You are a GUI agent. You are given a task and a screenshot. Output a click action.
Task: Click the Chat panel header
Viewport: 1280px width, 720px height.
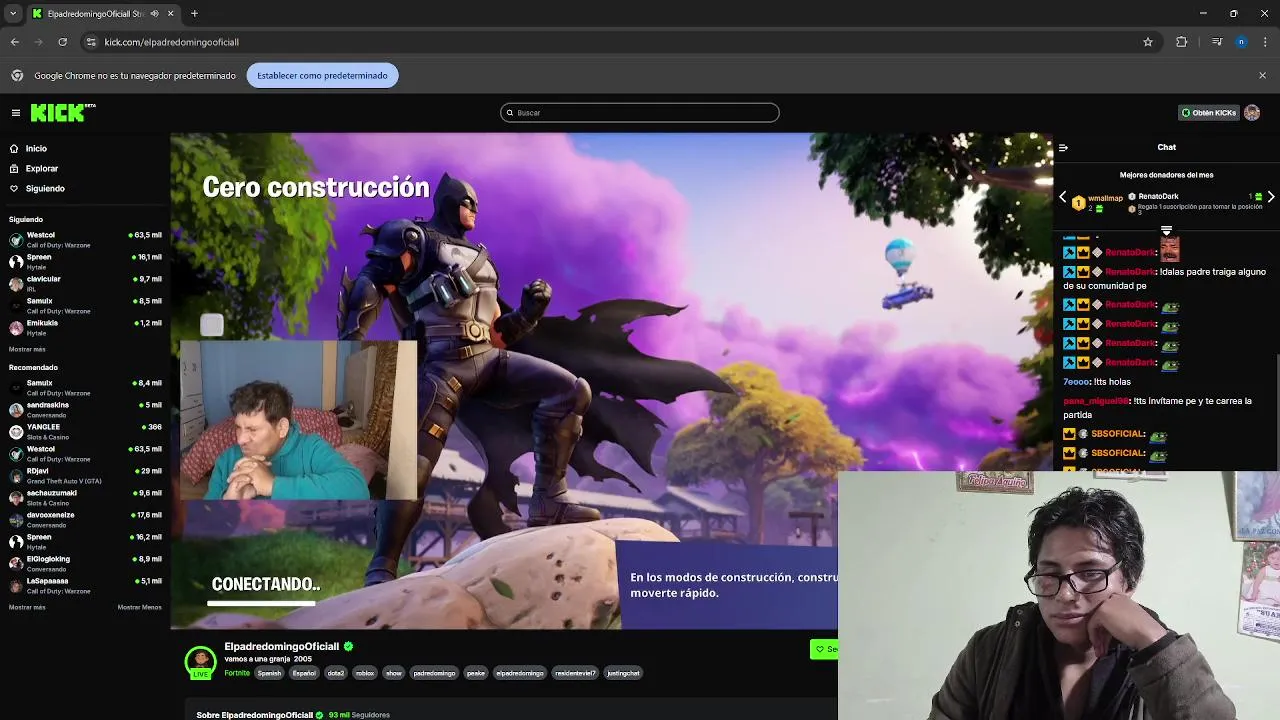pos(1167,148)
